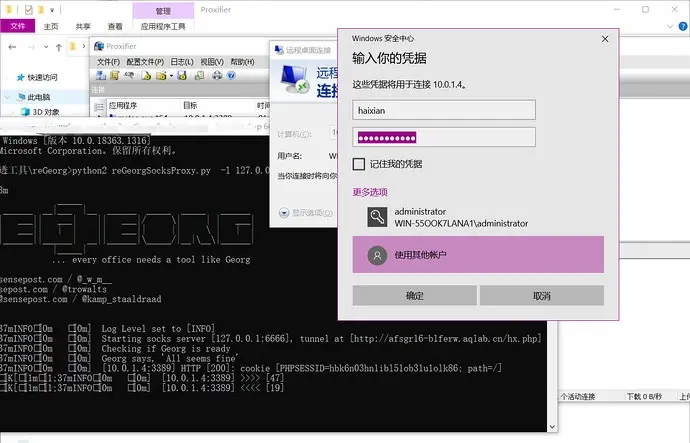690x443 pixels.
Task: Select 快速访问 in Explorer sidebar
Action: click(x=43, y=77)
